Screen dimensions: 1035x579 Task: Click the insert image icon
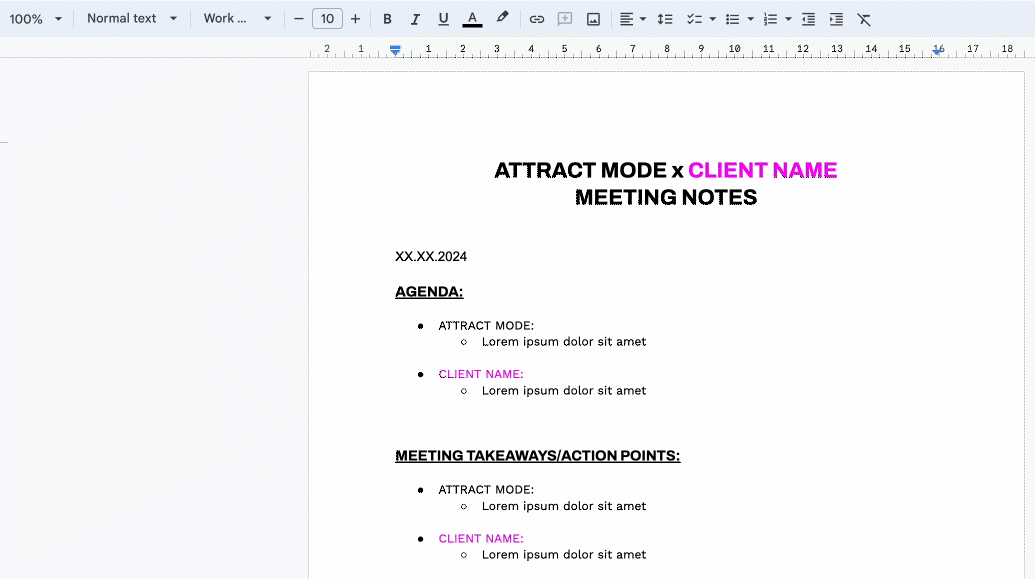pos(593,19)
